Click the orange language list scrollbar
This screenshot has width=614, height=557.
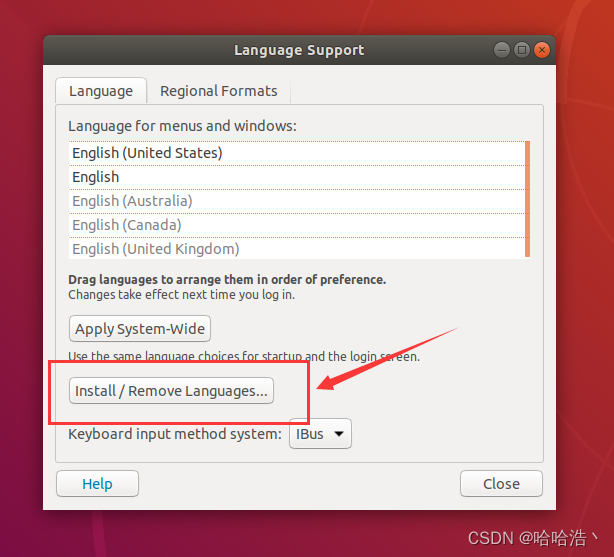coord(527,199)
